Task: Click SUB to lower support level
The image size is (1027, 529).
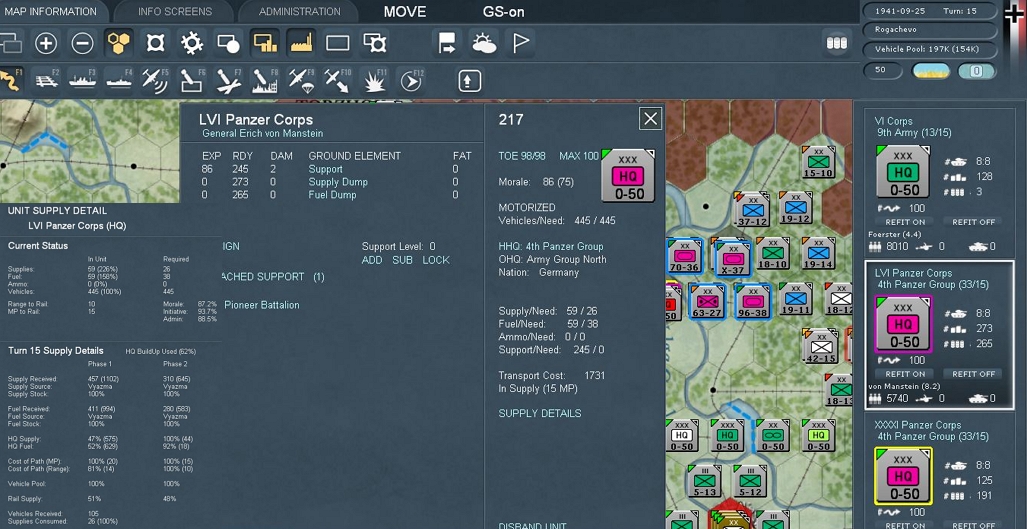Action: coord(402,260)
